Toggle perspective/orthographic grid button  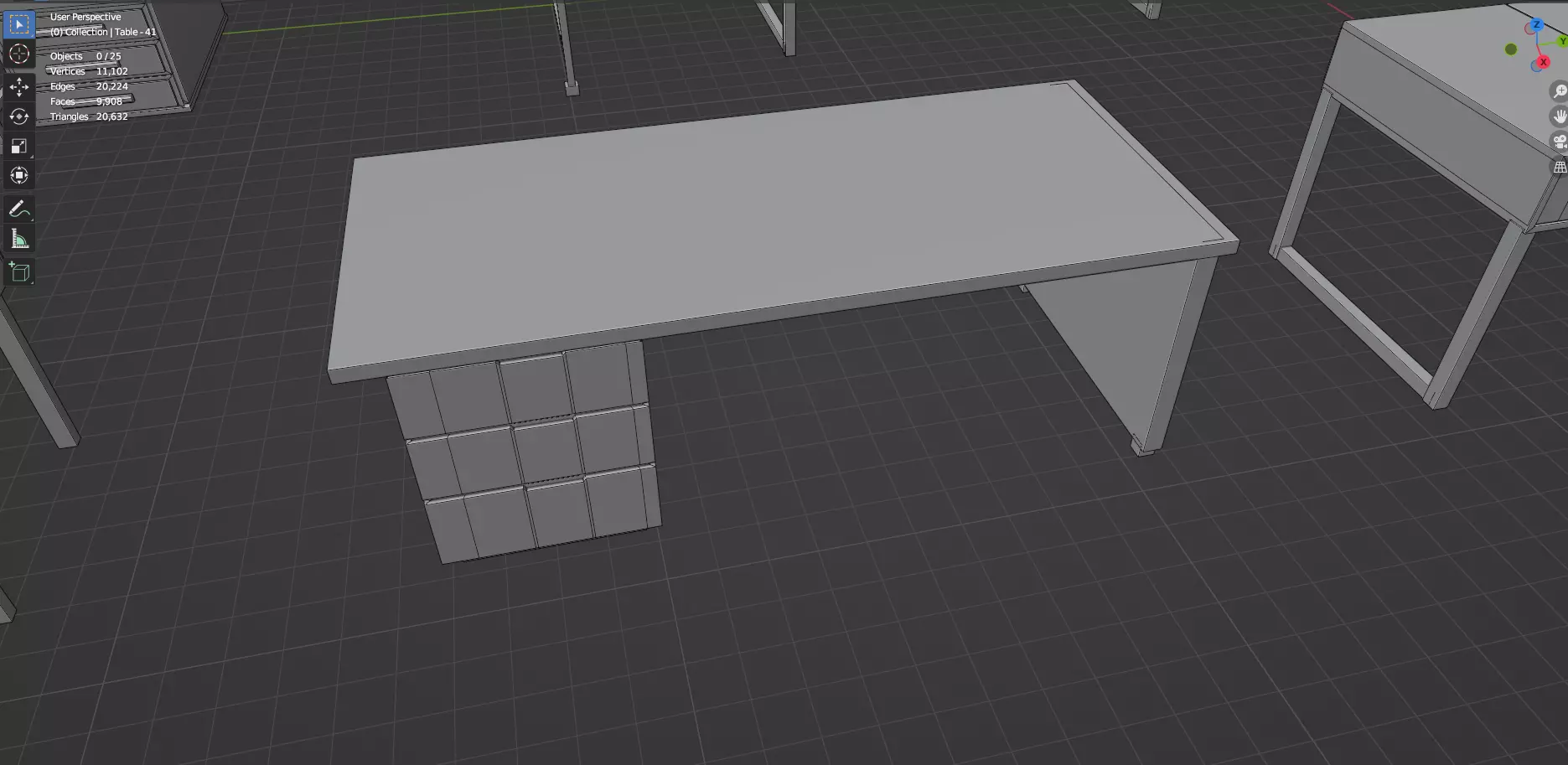1559,168
